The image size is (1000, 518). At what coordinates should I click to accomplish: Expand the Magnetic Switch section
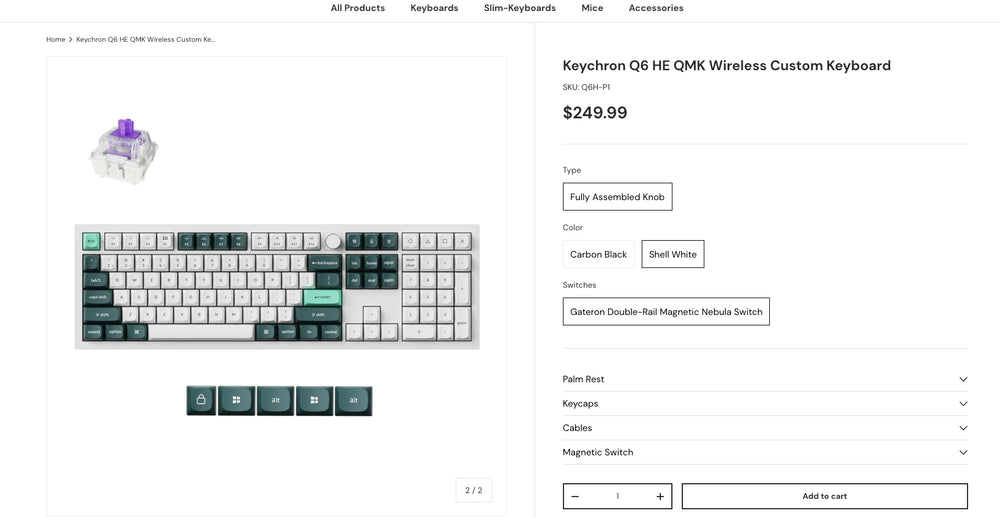[x=765, y=452]
